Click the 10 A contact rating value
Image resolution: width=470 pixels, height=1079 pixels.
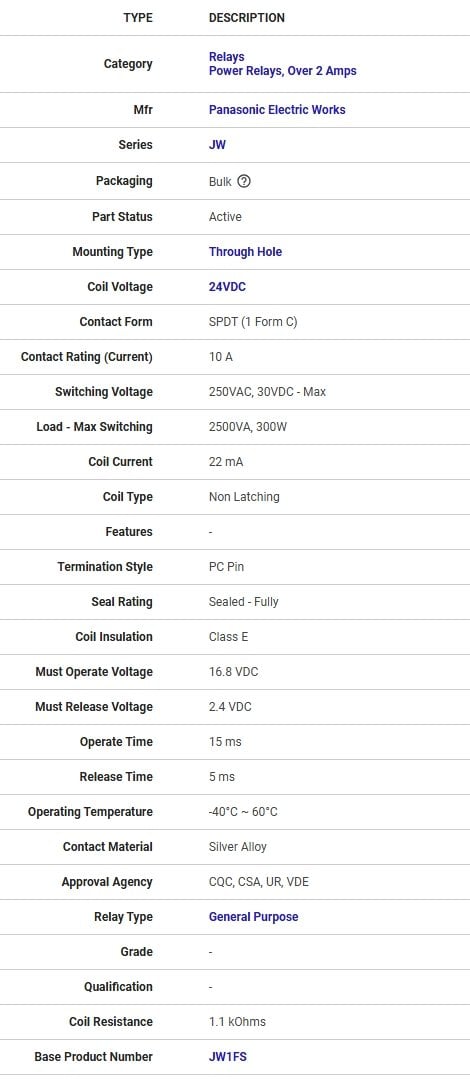tap(221, 357)
